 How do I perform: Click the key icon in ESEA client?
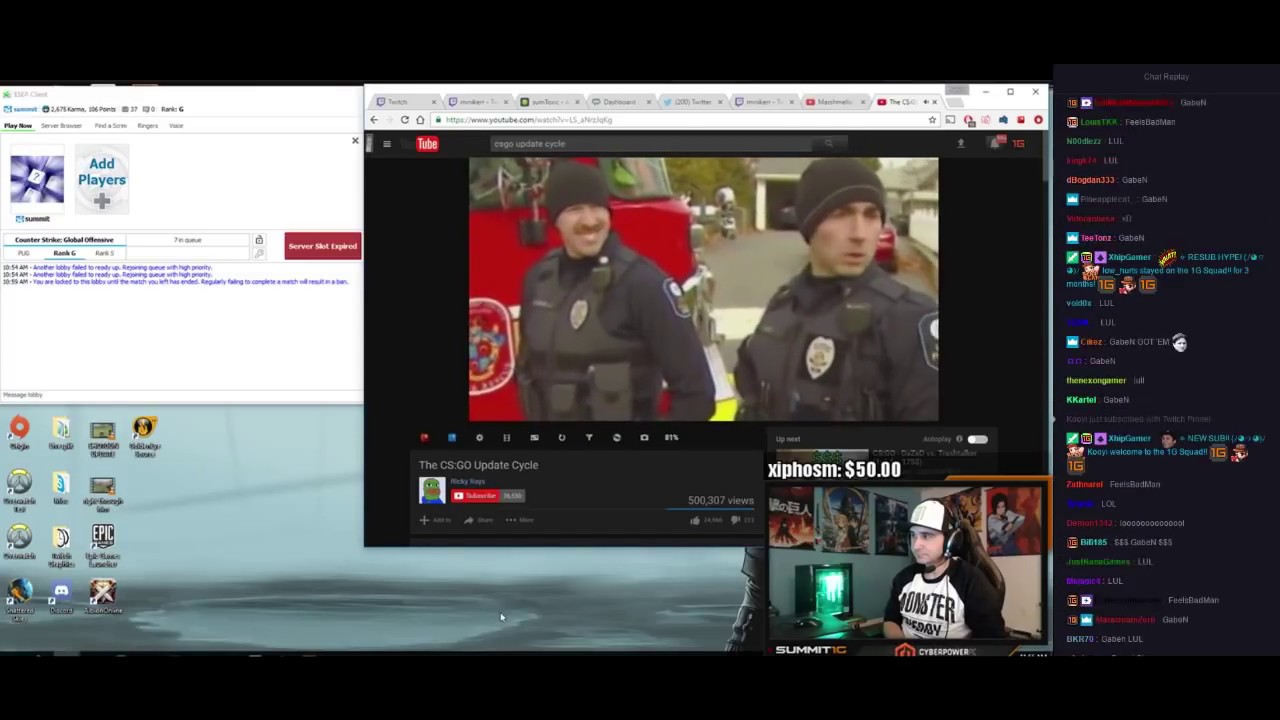point(259,253)
